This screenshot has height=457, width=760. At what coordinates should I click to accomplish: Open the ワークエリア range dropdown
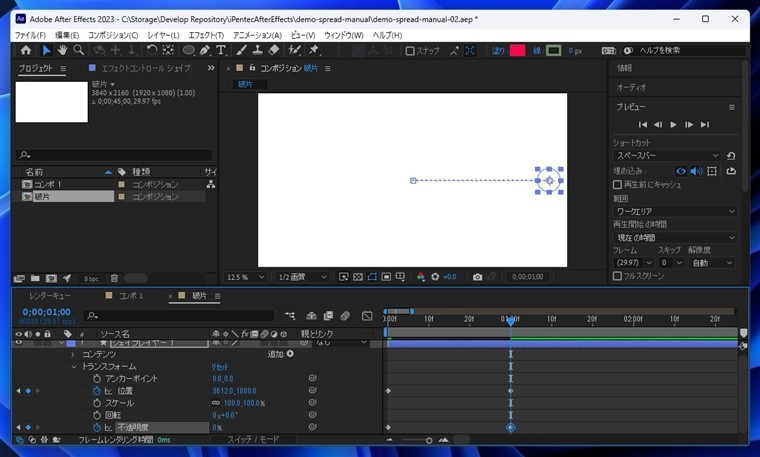(675, 211)
